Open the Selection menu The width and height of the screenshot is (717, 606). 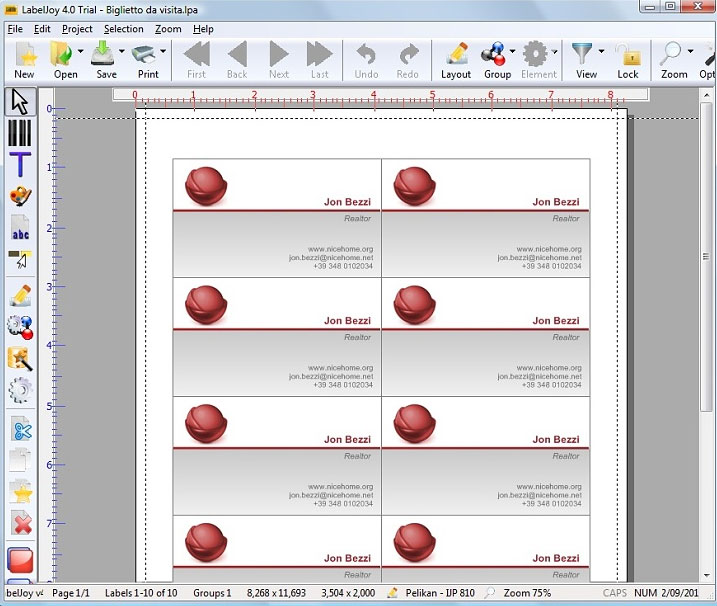tap(124, 29)
